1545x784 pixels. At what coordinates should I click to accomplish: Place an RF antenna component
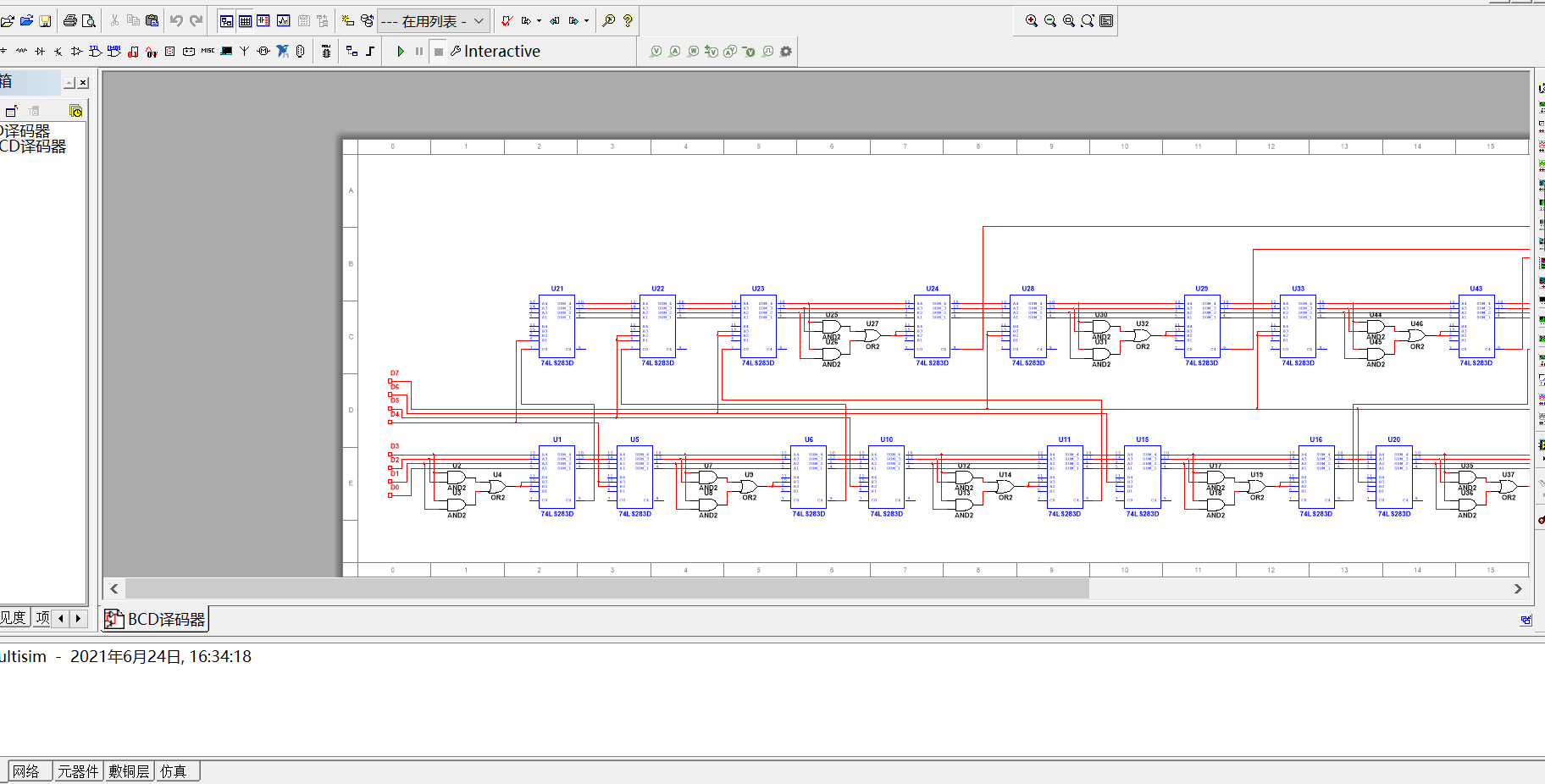[245, 51]
